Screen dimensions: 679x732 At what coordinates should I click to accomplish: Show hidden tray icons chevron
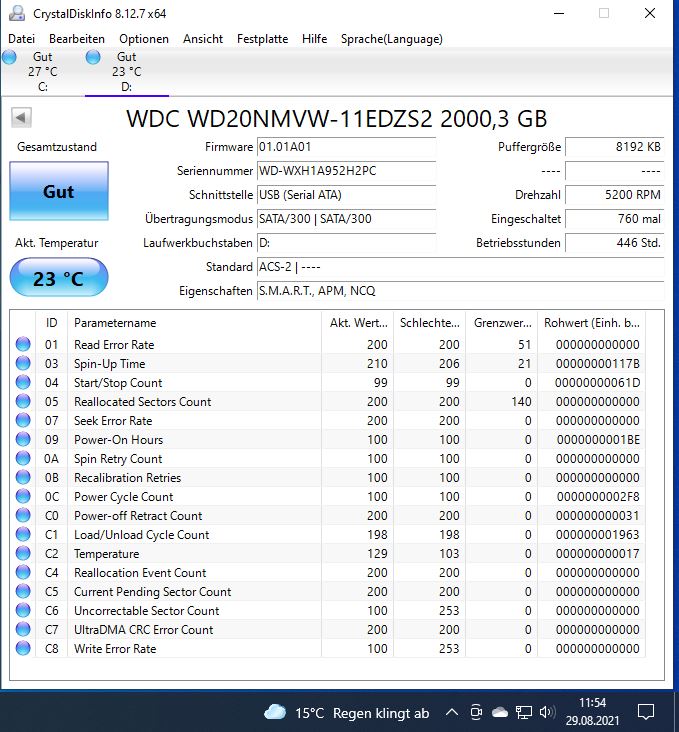pyautogui.click(x=452, y=712)
